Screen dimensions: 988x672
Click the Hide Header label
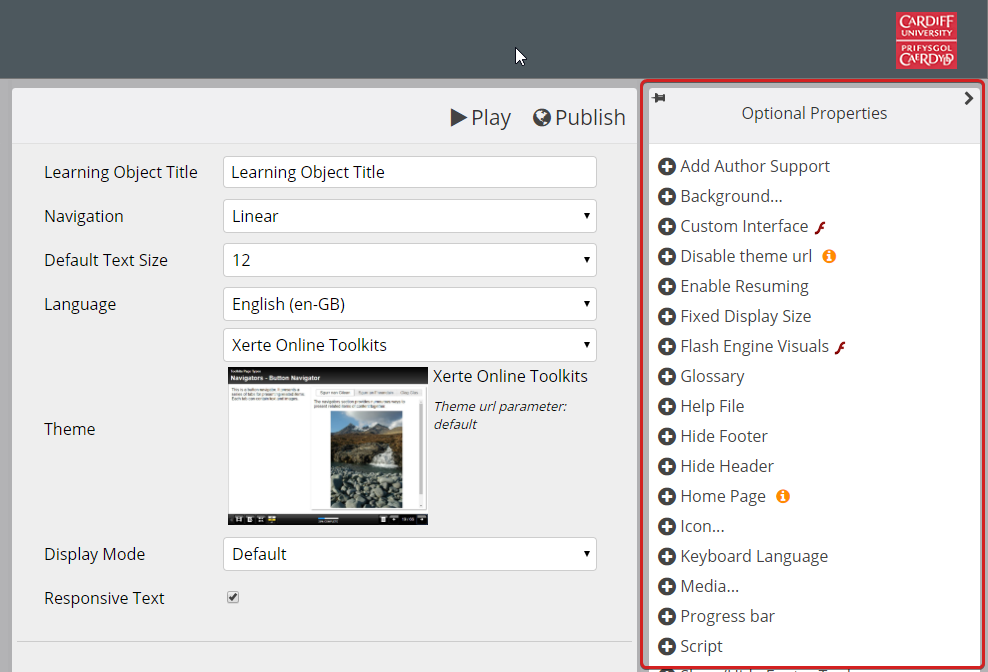pyautogui.click(x=727, y=466)
